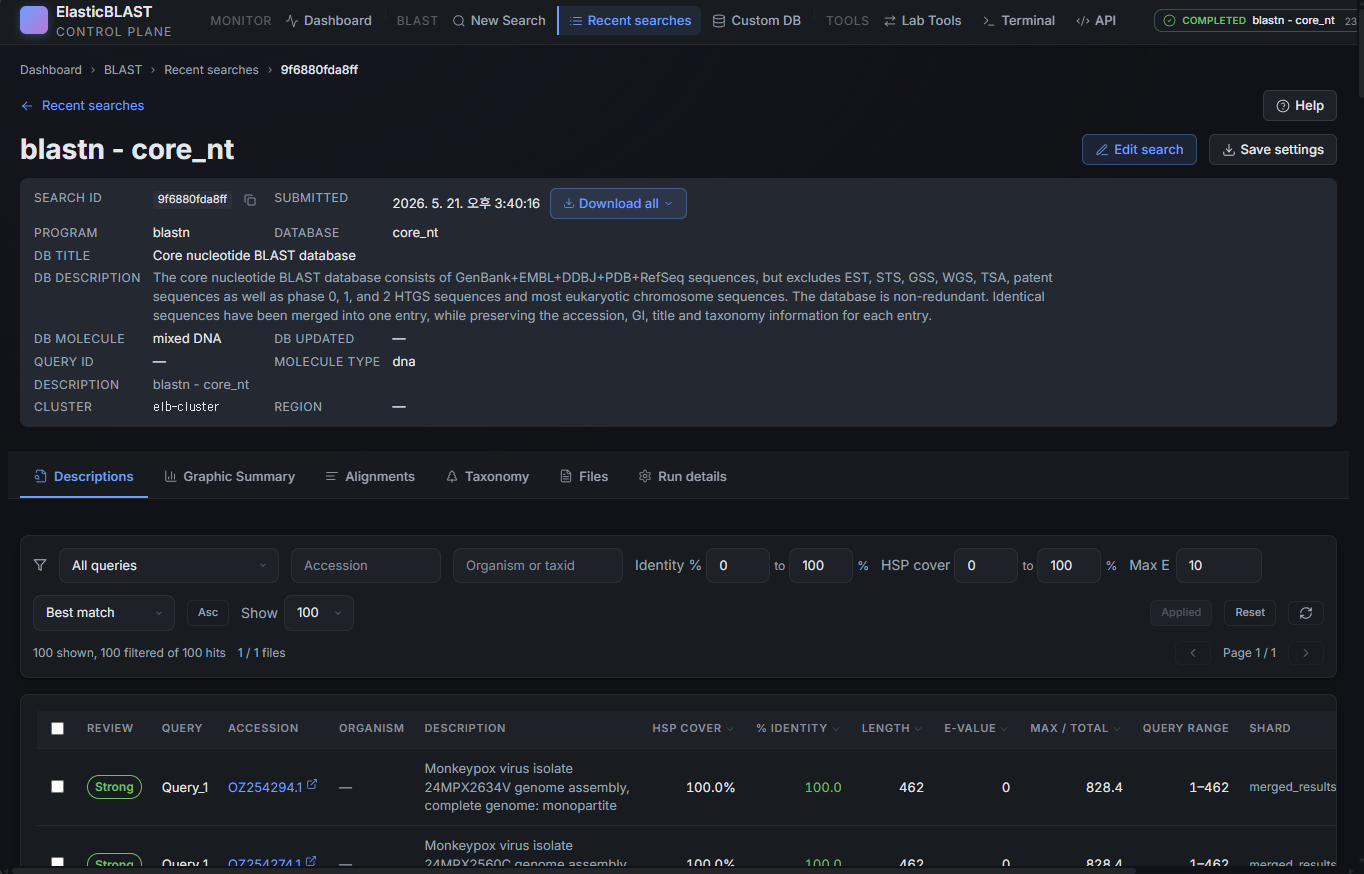Click the HSP cover minimum field
1364x874 pixels.
tap(986, 565)
